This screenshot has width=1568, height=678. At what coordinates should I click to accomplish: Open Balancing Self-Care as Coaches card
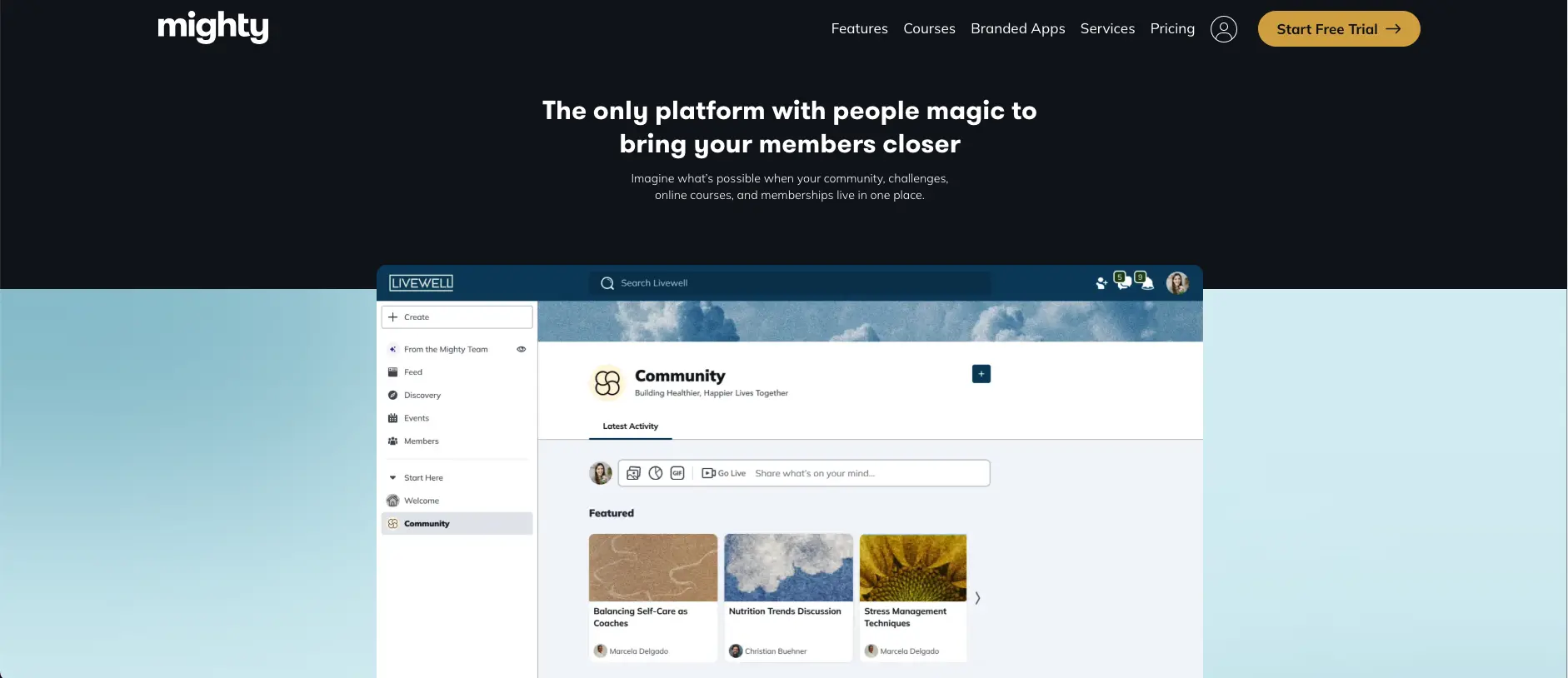click(653, 598)
